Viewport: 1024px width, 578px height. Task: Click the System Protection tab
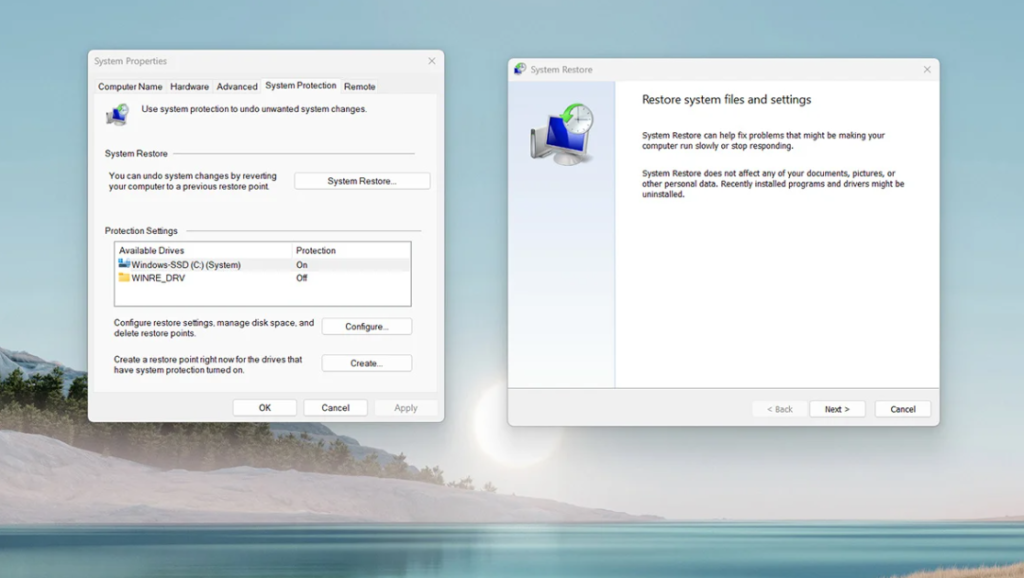pos(300,86)
